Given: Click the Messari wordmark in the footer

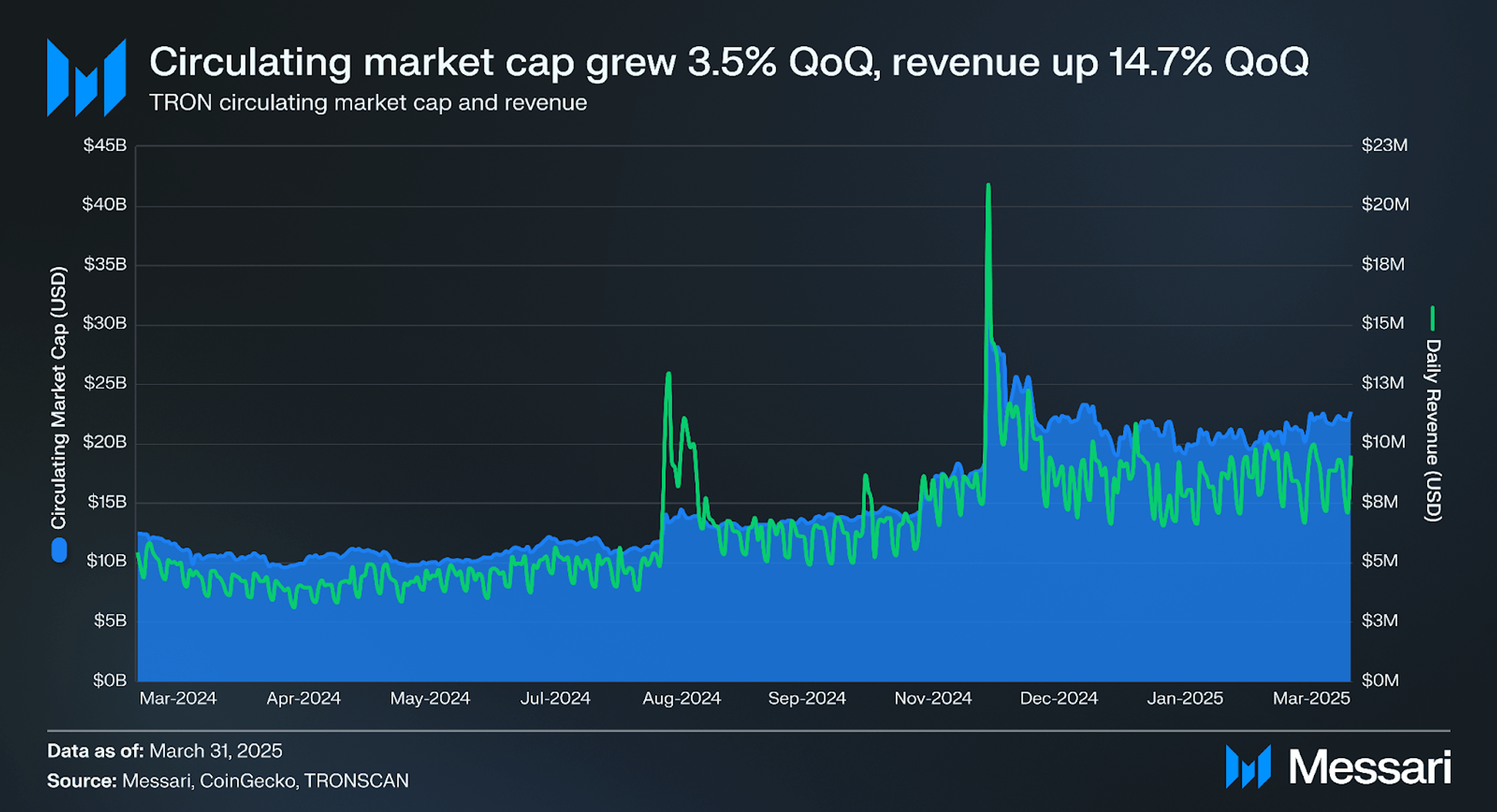Looking at the screenshot, I should pyautogui.click(x=1370, y=767).
